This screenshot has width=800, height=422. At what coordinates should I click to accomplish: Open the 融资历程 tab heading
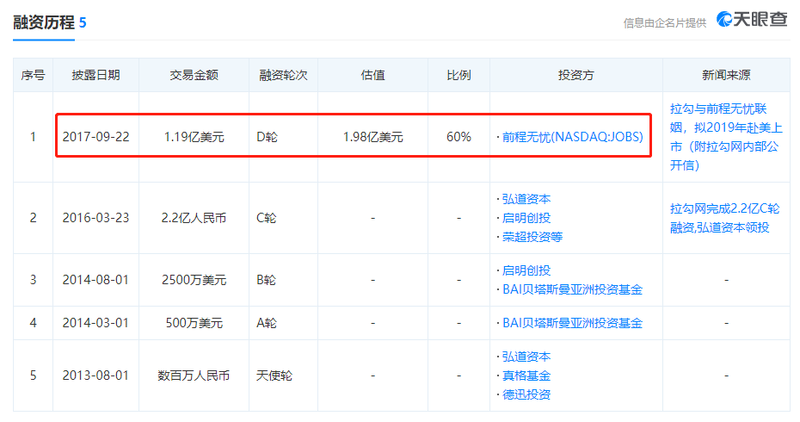pos(44,22)
